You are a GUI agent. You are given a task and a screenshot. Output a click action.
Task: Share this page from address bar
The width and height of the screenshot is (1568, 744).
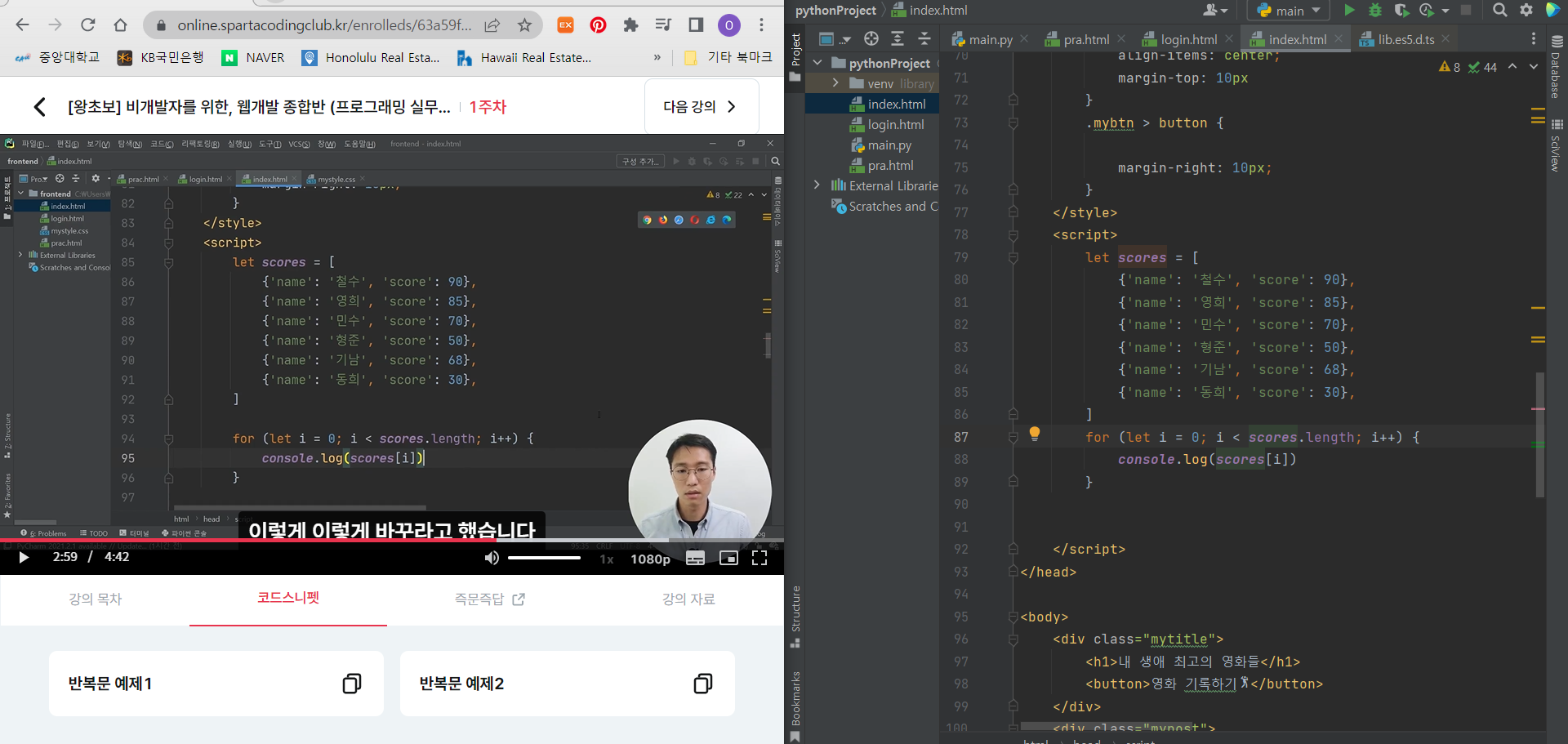[x=492, y=25]
